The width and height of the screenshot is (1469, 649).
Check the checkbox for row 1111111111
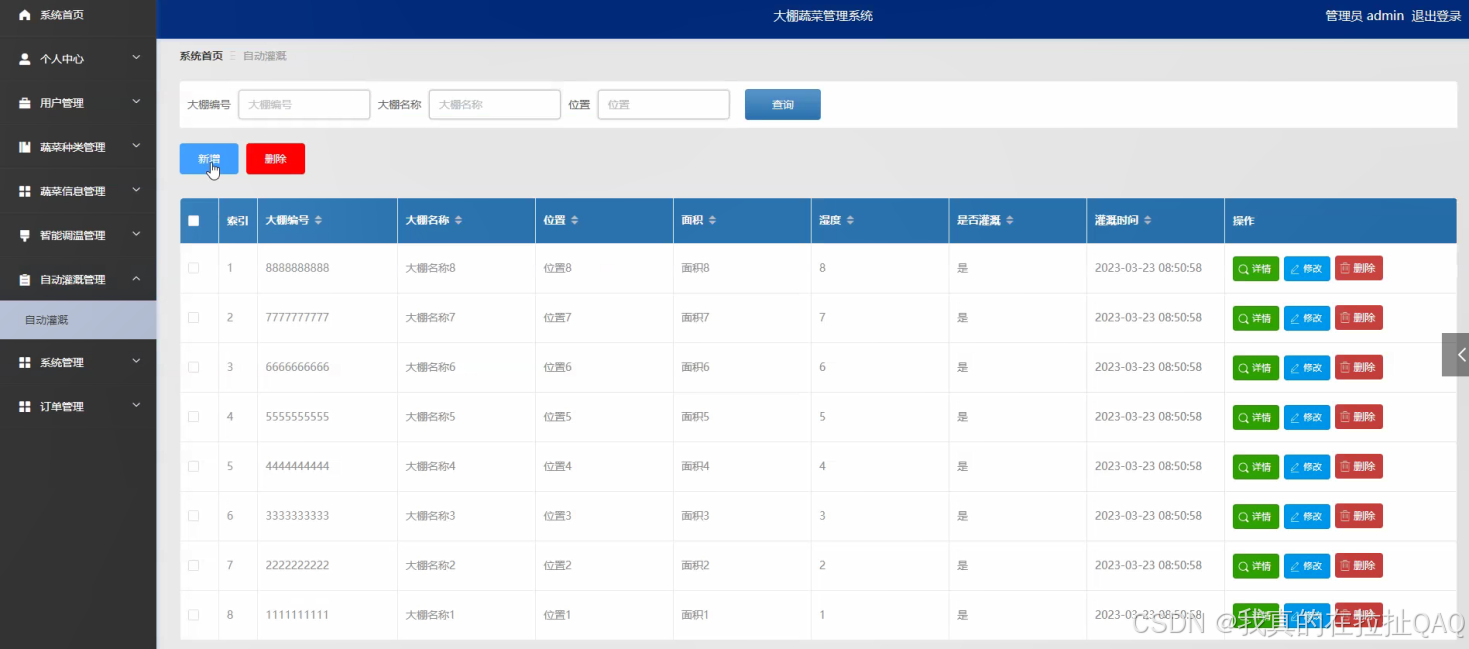(x=194, y=614)
